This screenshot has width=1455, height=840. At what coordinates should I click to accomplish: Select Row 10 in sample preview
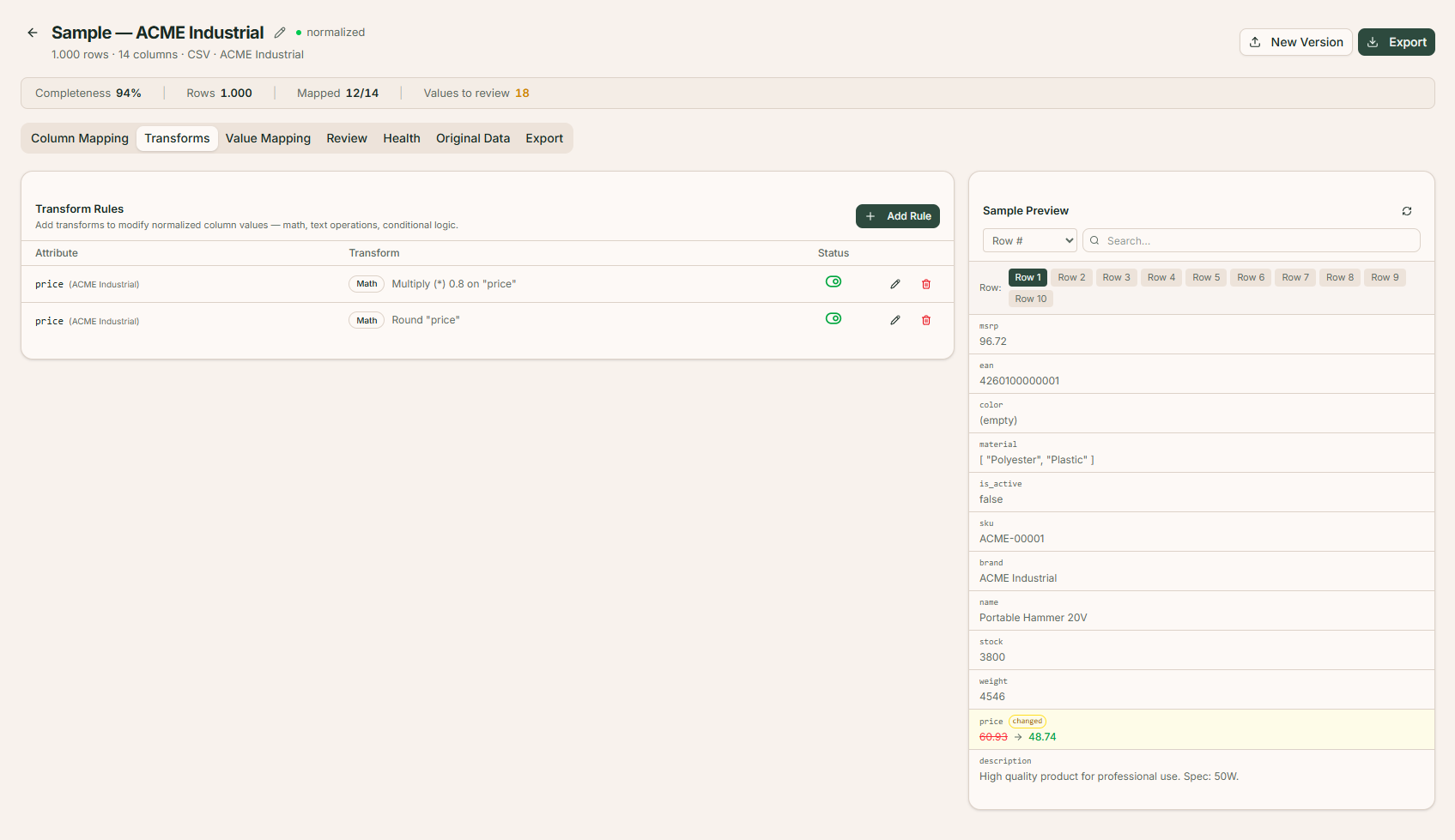[x=1030, y=299]
